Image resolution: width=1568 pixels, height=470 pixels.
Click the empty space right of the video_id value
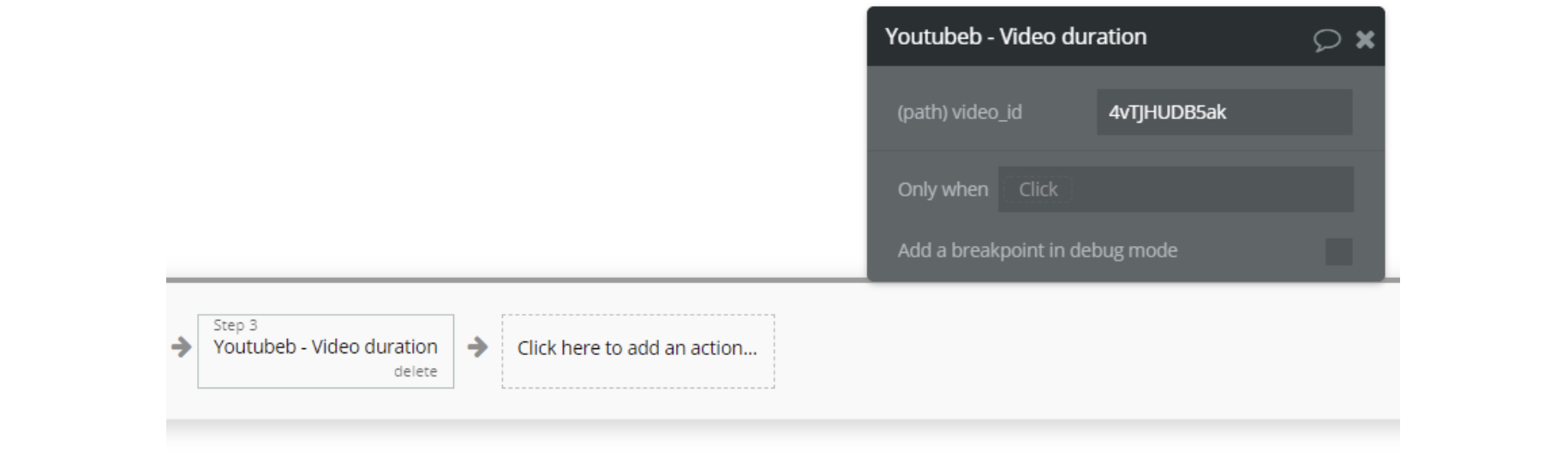tap(1294, 112)
